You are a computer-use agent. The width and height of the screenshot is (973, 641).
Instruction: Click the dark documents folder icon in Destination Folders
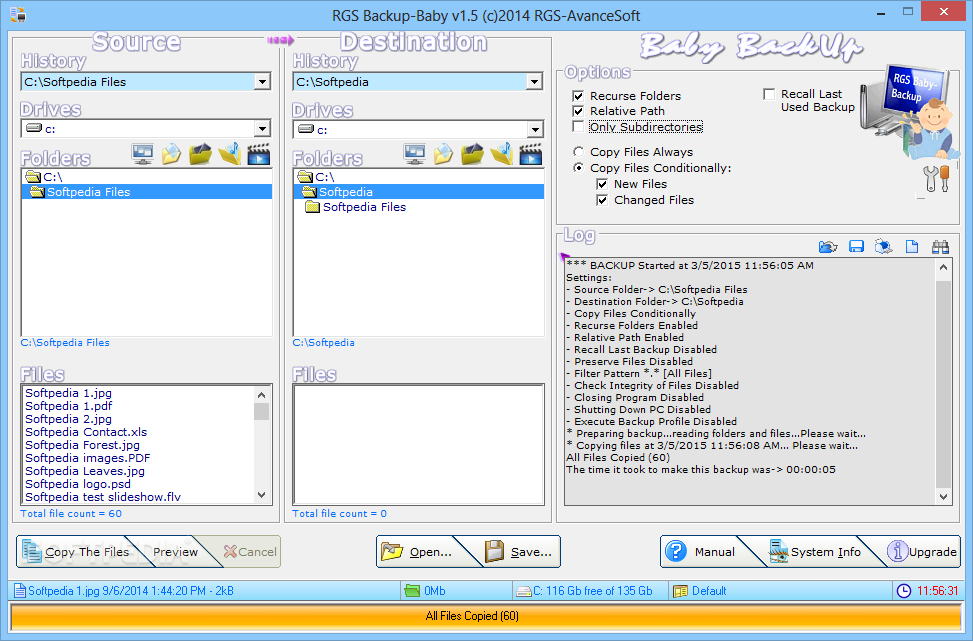472,154
